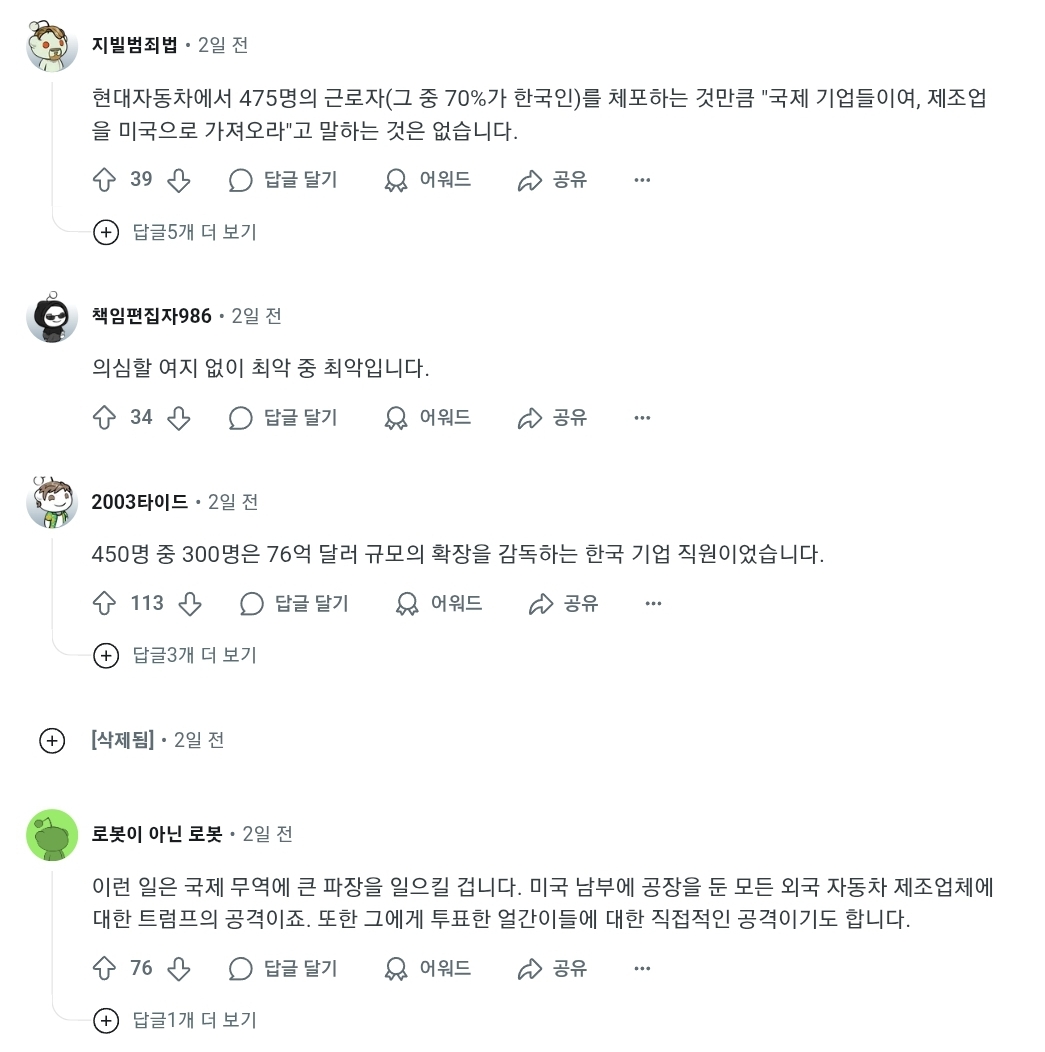The image size is (1045, 1052).
Task: Upvote 지빌범죄법's comment
Action: tap(113, 180)
